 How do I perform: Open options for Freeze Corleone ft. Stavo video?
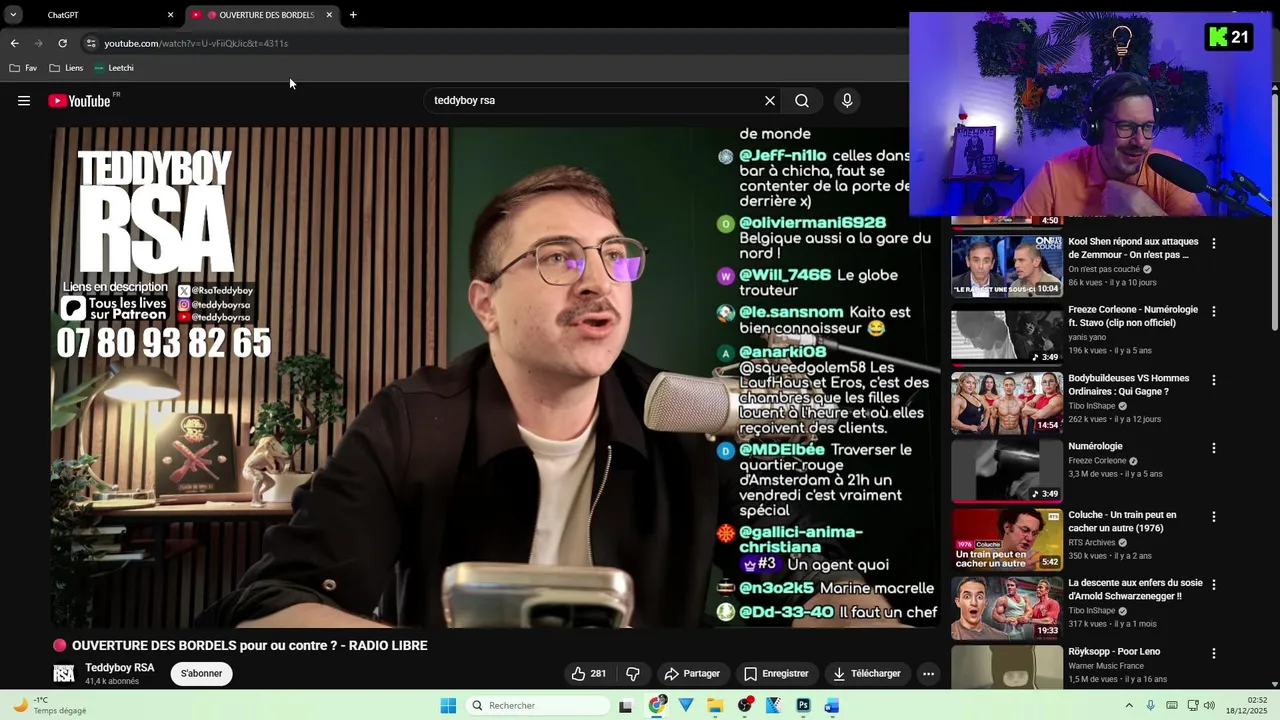1214,312
